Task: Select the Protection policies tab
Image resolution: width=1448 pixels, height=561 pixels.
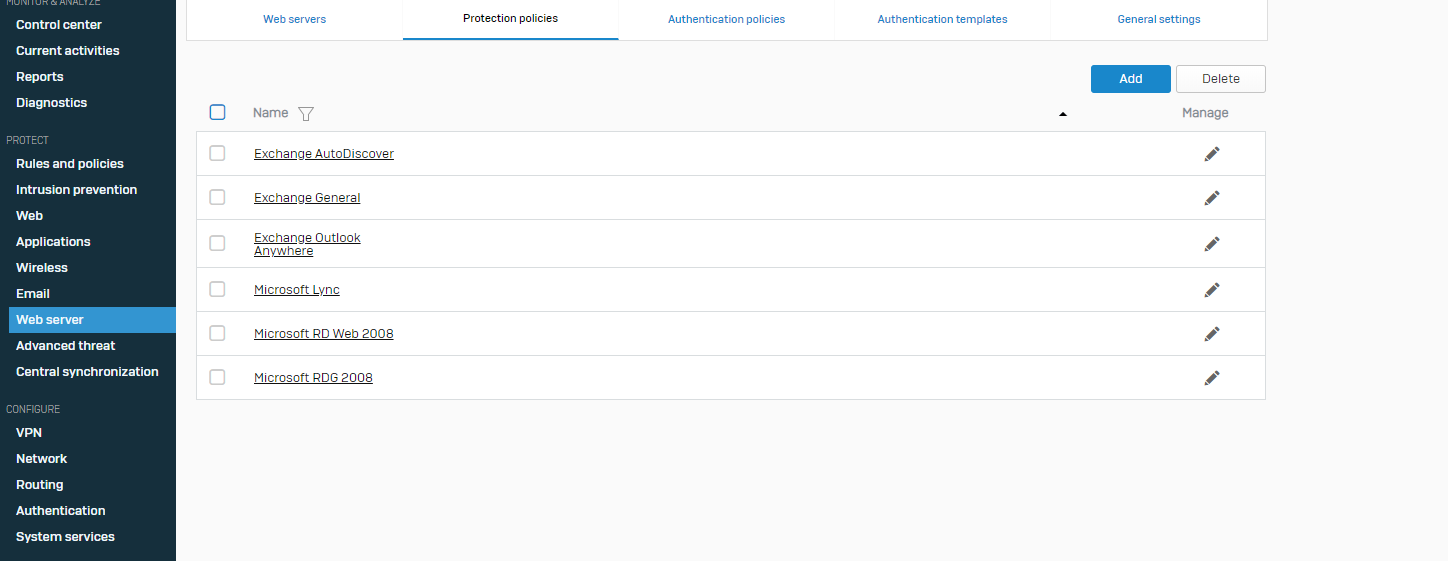Action: [x=511, y=19]
